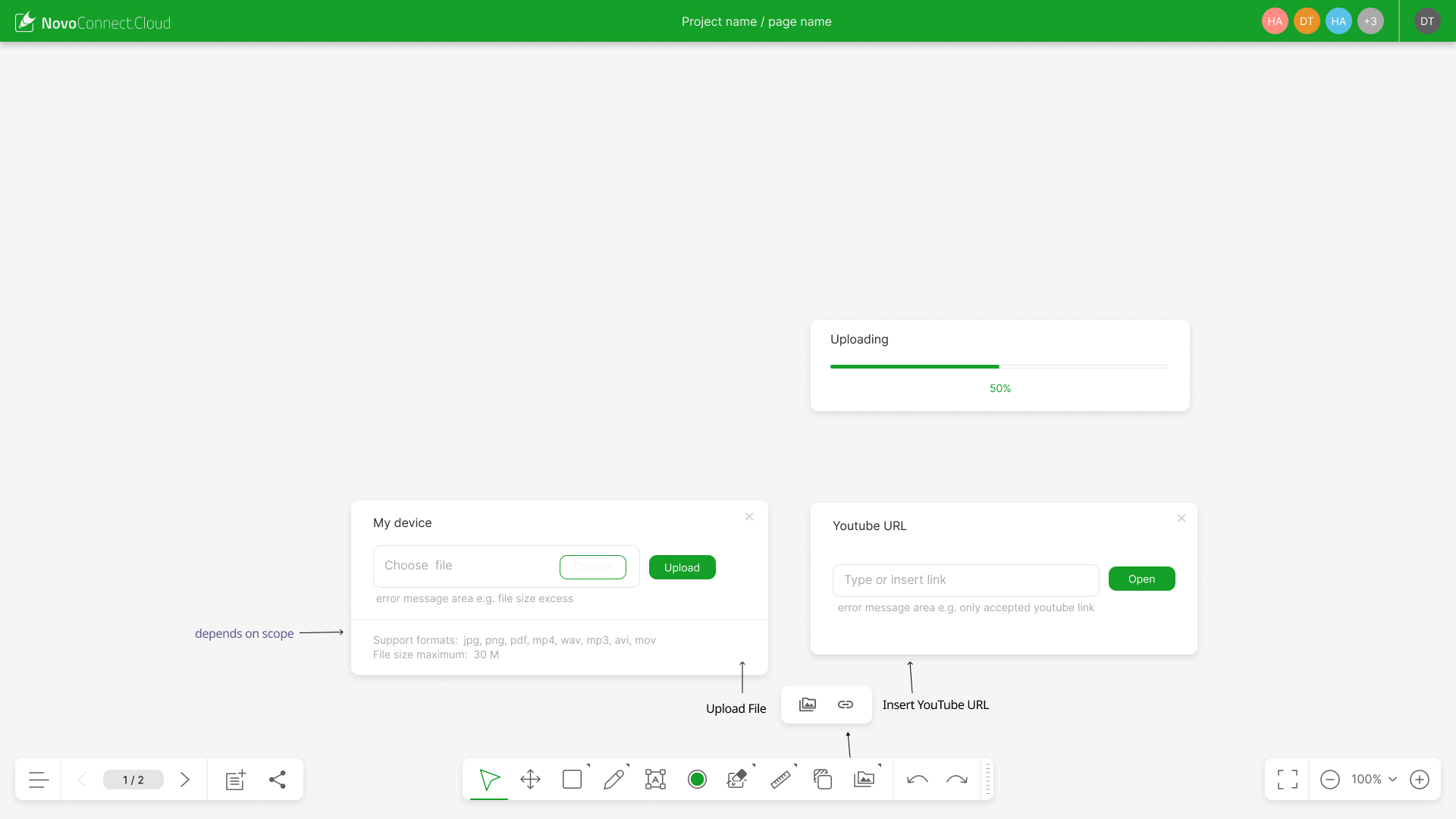Screen dimensions: 1456x819
Task: Click the add new page icon
Action: pos(236,779)
